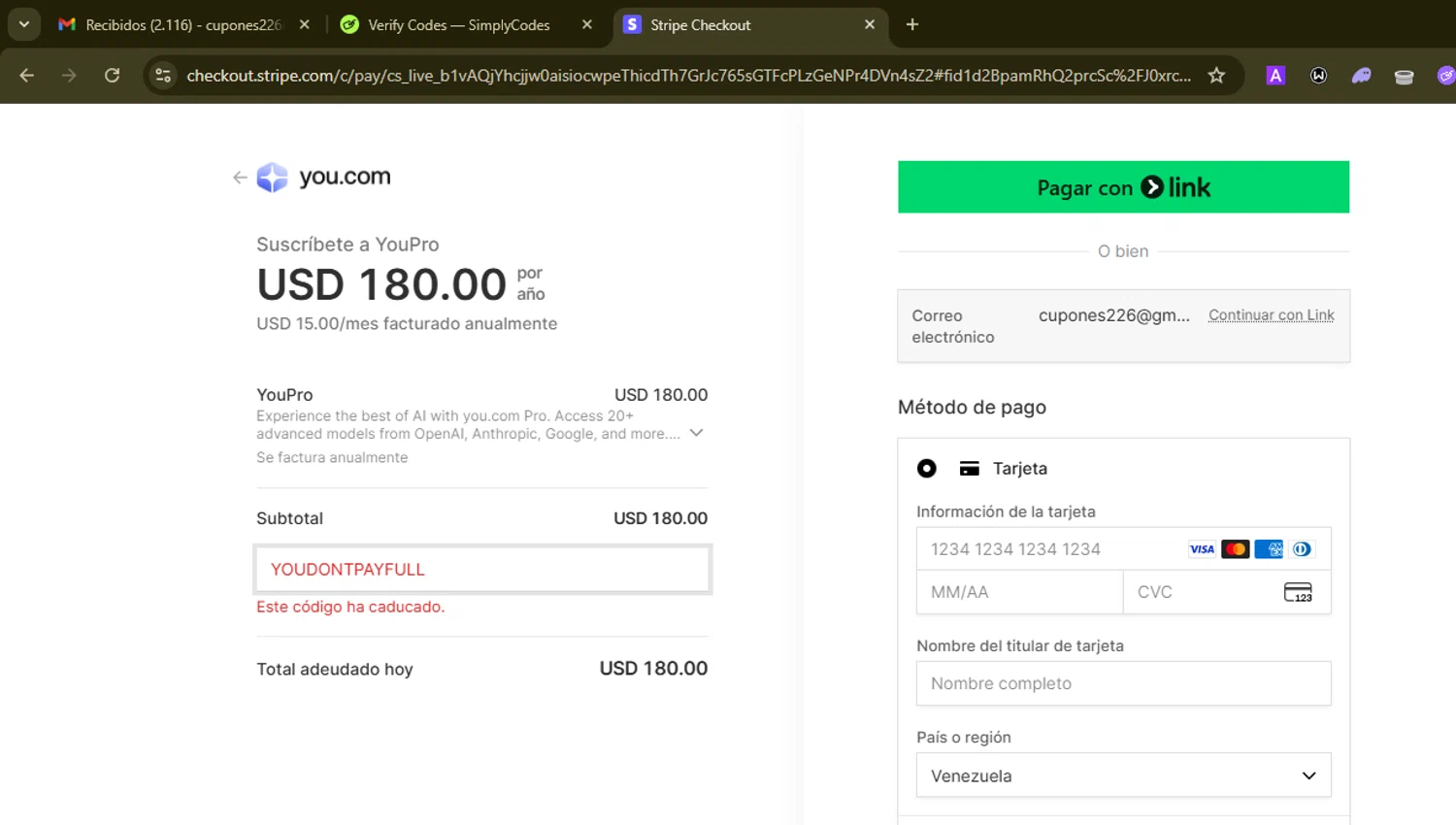1456x825 pixels.
Task: Bookmark this page with the star icon
Action: pos(1216,76)
